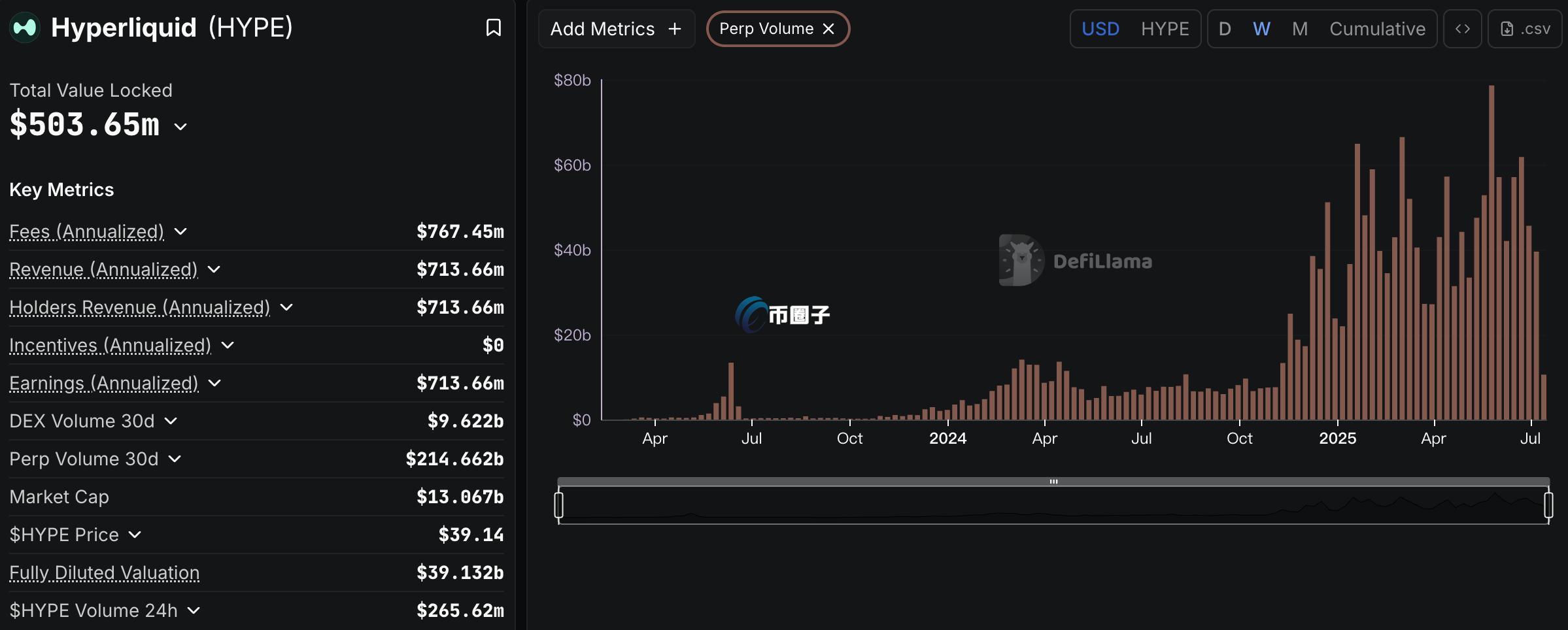Click the Fully Diluted Valuation value $39.132b

[x=460, y=572]
